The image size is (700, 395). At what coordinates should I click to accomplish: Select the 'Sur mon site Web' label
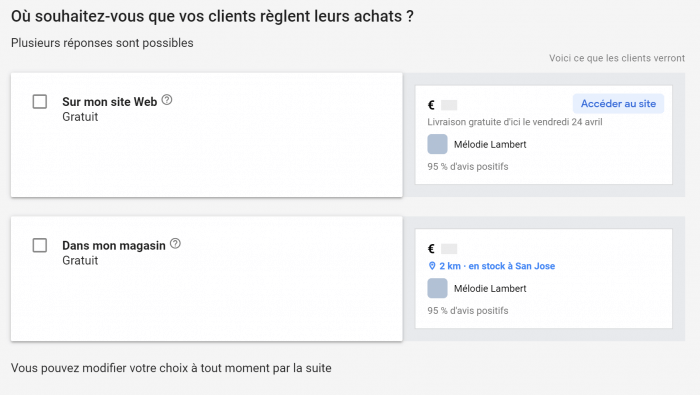109,102
